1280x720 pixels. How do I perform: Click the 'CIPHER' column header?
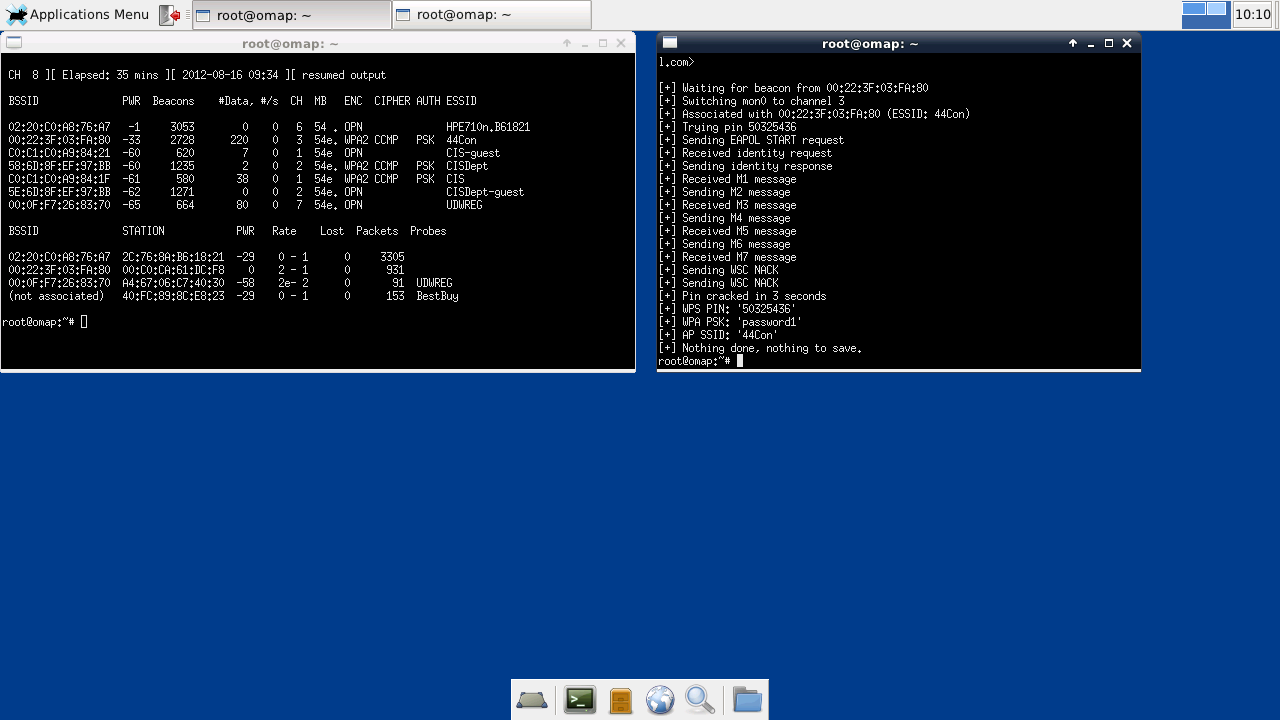click(392, 101)
